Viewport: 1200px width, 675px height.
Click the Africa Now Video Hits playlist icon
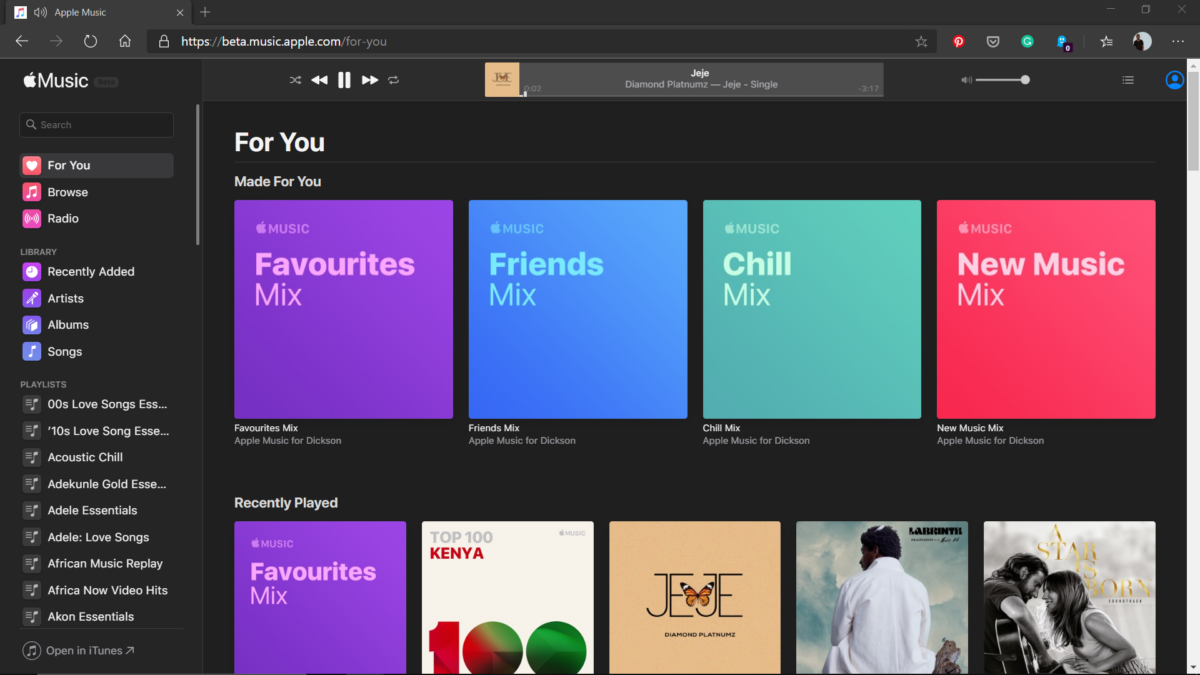tap(32, 590)
